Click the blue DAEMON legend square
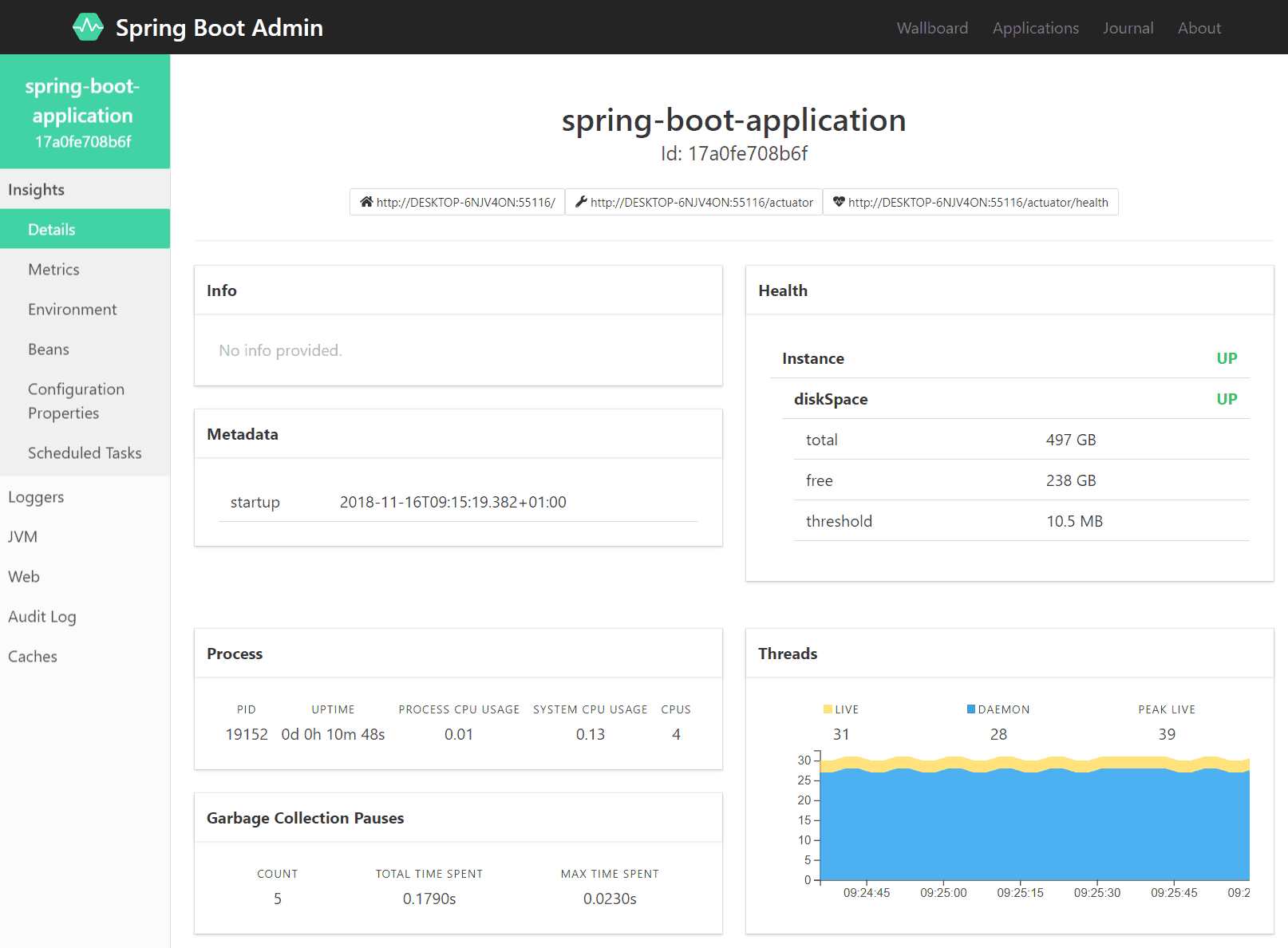Viewport: 1288px width, 948px height. pyautogui.click(x=970, y=709)
